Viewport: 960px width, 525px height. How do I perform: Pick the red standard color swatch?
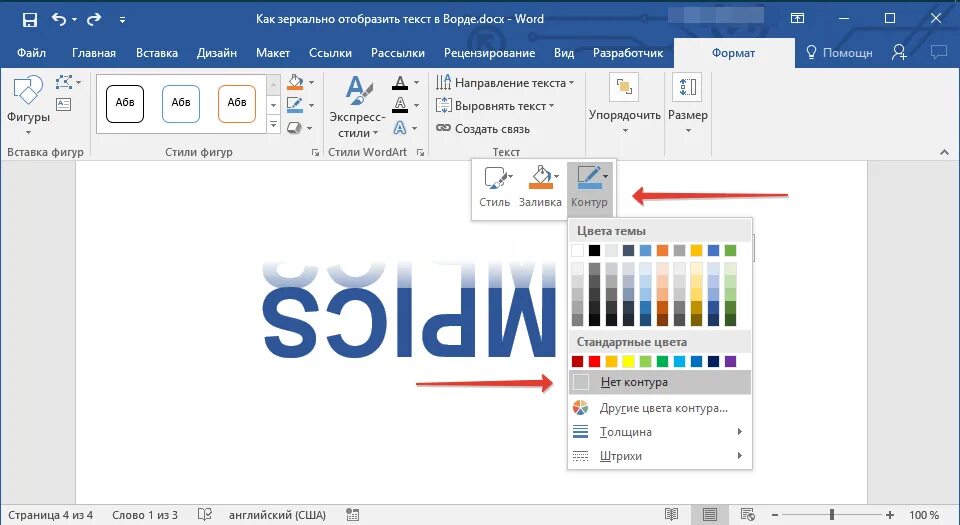594,362
